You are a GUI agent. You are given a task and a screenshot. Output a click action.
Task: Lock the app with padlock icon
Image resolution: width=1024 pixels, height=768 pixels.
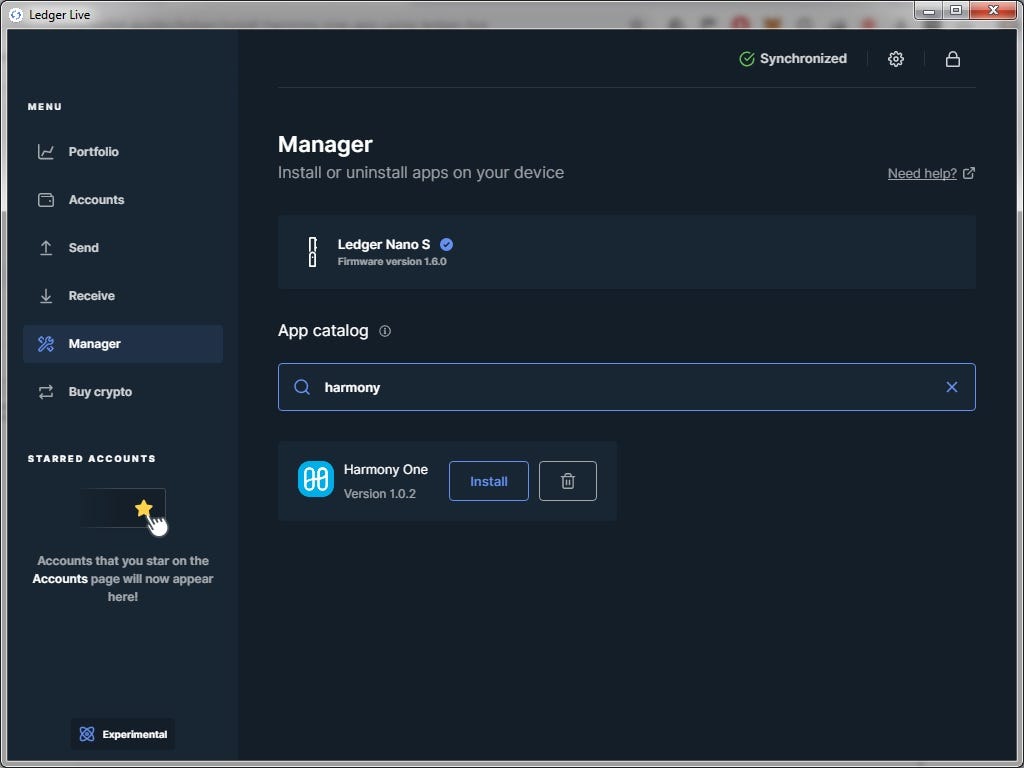click(x=952, y=59)
